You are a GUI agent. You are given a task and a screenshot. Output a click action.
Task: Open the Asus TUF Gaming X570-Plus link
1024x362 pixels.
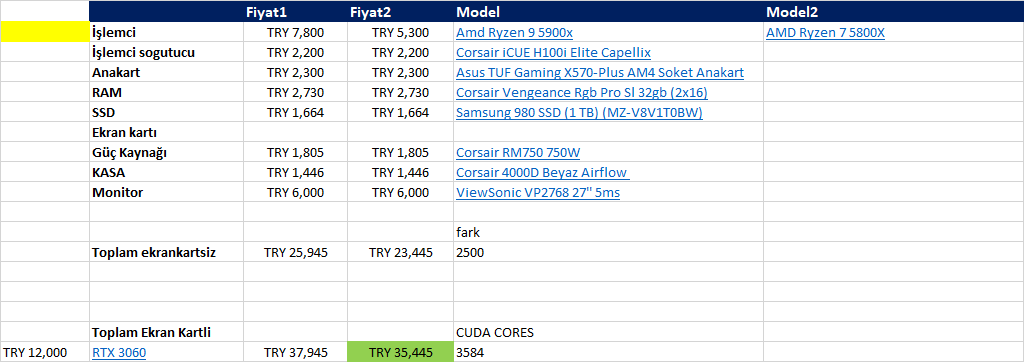(600, 73)
